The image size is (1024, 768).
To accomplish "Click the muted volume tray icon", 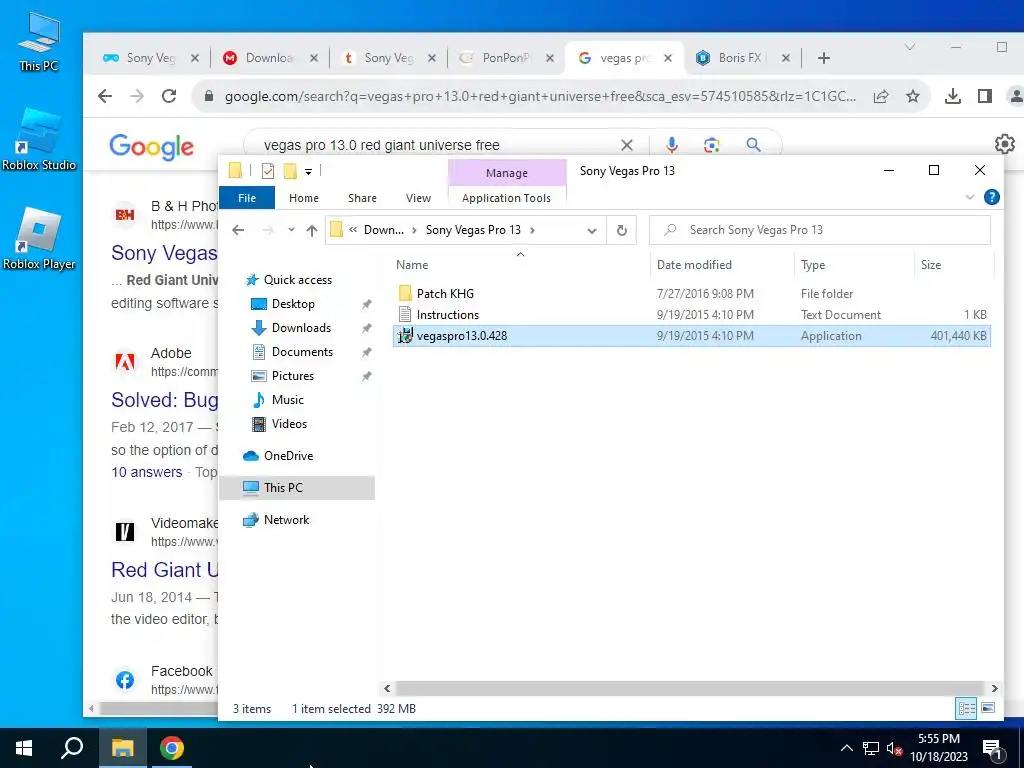I will click(894, 748).
